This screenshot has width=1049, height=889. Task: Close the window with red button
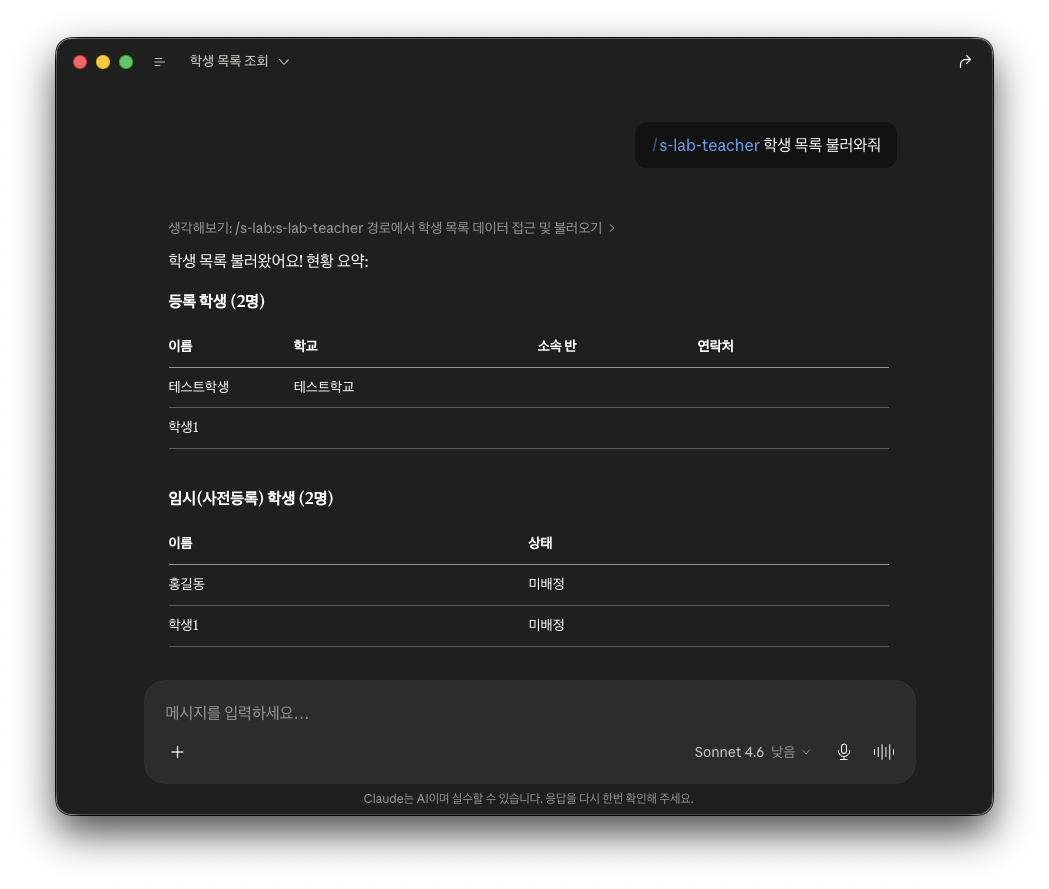click(x=80, y=62)
